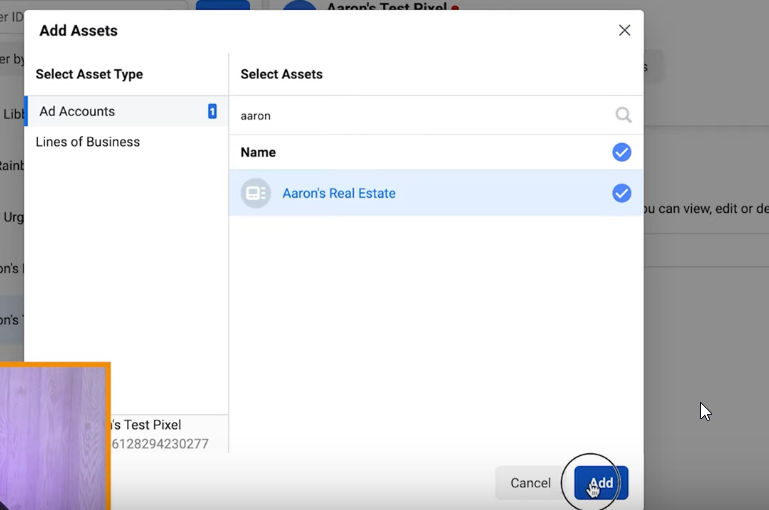Click the 'Add Assets' dialog title
The width and height of the screenshot is (769, 510).
click(78, 30)
